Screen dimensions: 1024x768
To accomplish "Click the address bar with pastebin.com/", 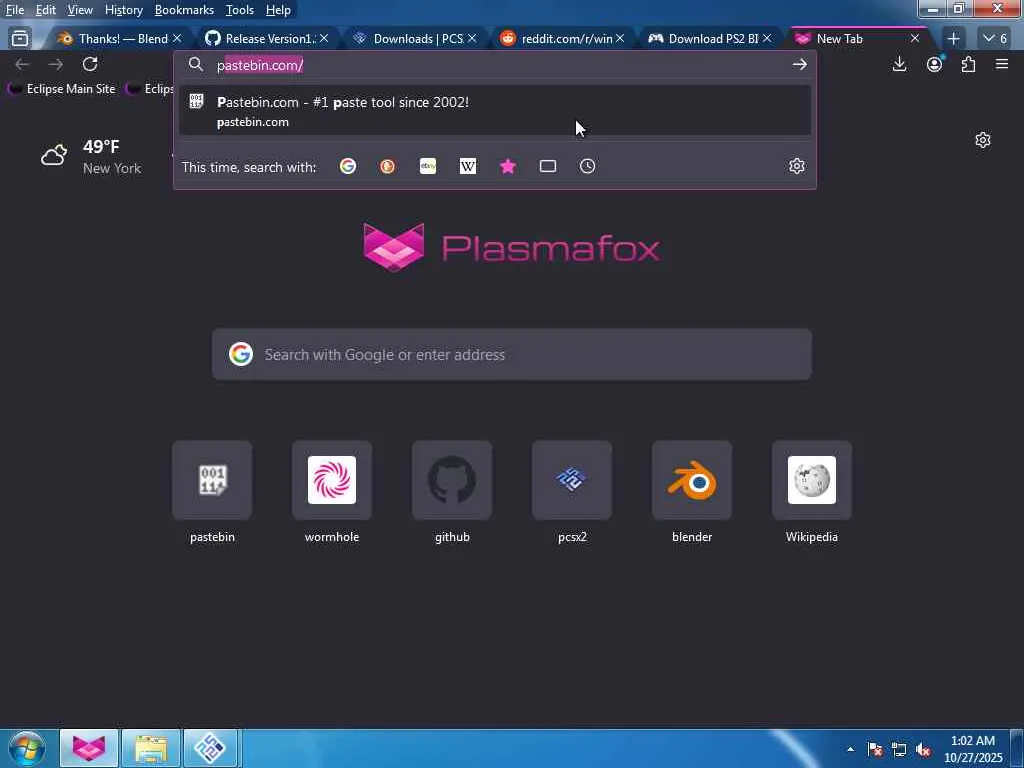I will click(x=494, y=65).
